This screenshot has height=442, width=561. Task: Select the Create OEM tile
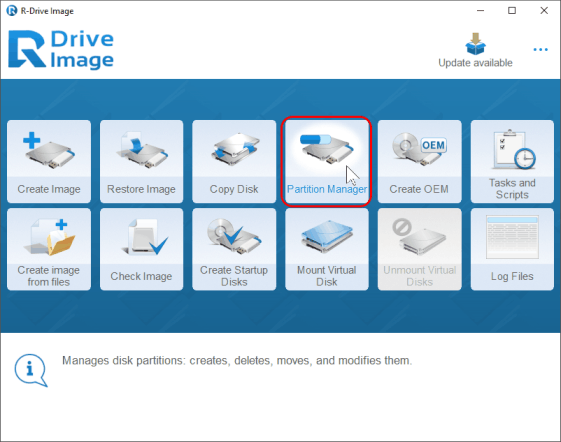(419, 161)
